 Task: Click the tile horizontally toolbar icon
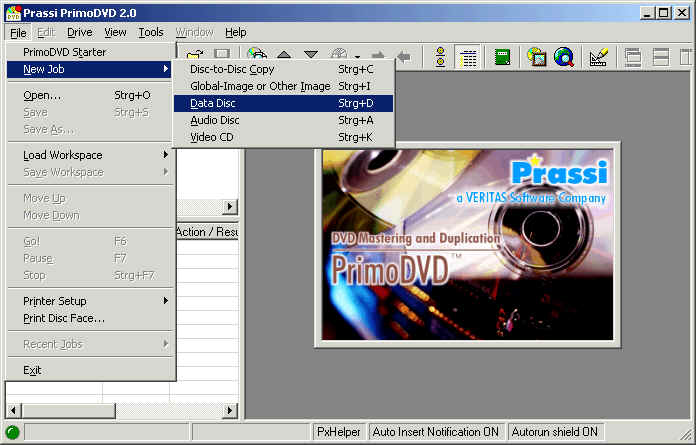pyautogui.click(x=660, y=57)
